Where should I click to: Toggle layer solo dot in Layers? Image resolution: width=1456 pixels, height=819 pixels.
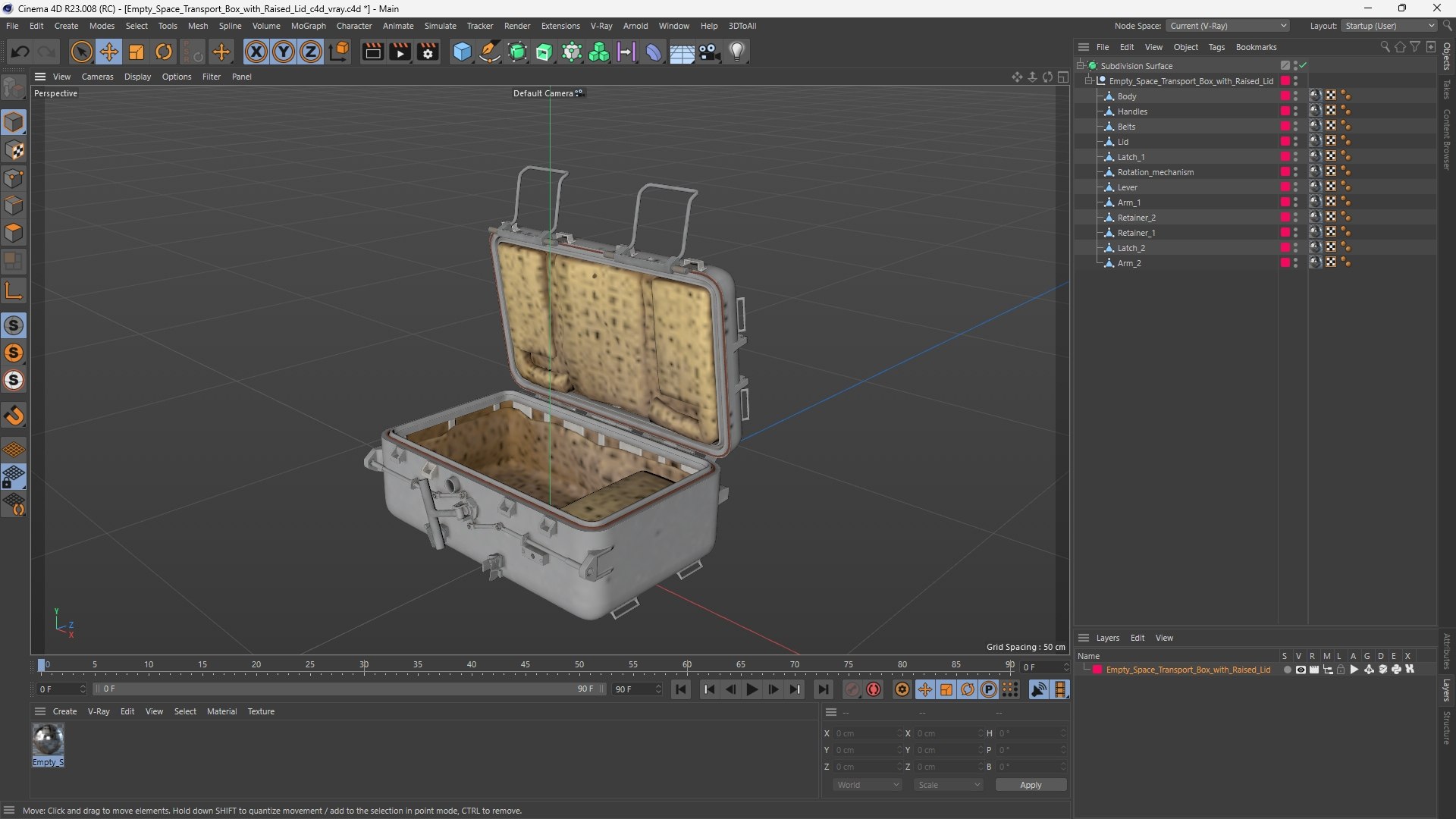[x=1287, y=670]
